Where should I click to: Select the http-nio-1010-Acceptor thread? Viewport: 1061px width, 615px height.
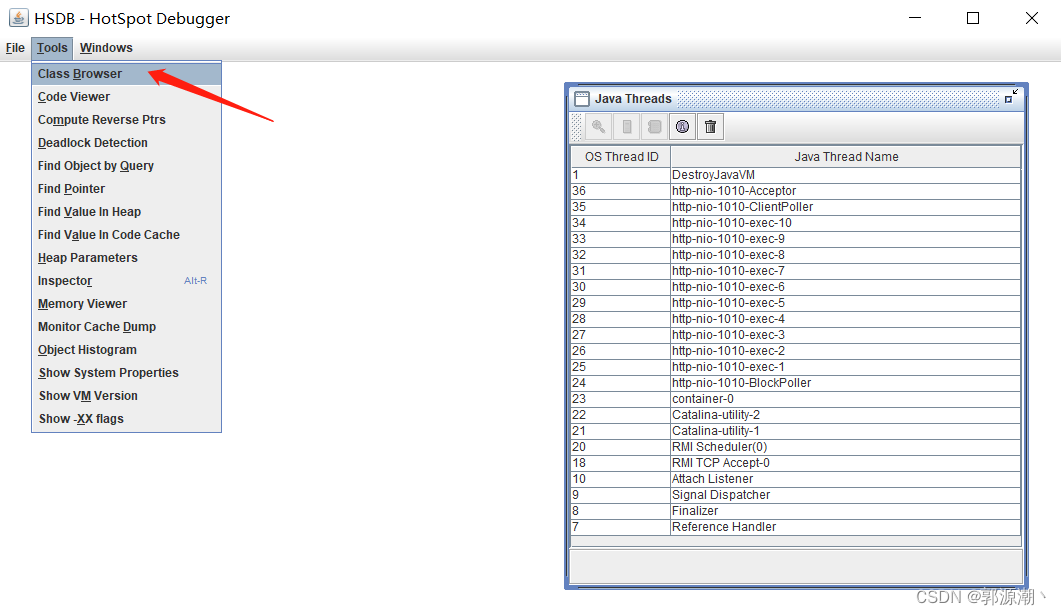(796, 191)
